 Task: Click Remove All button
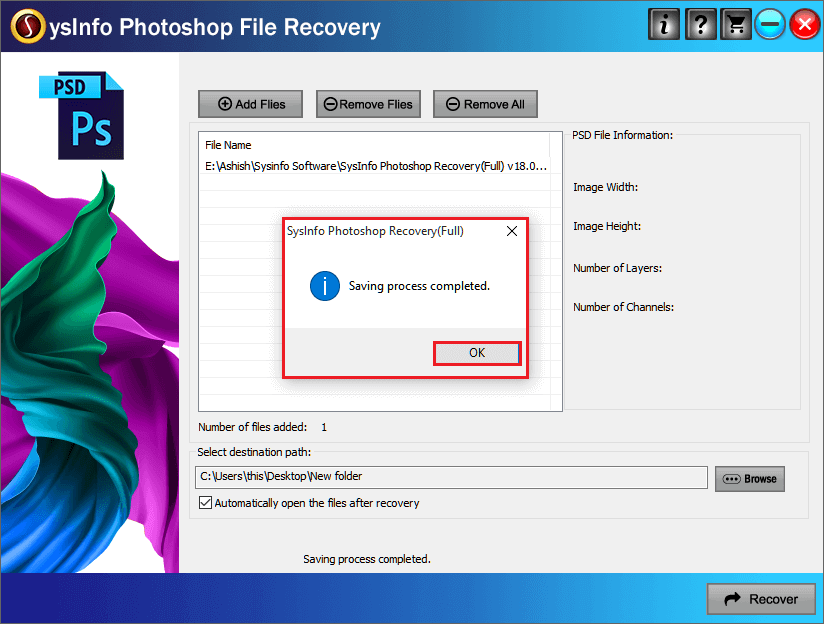tap(486, 104)
